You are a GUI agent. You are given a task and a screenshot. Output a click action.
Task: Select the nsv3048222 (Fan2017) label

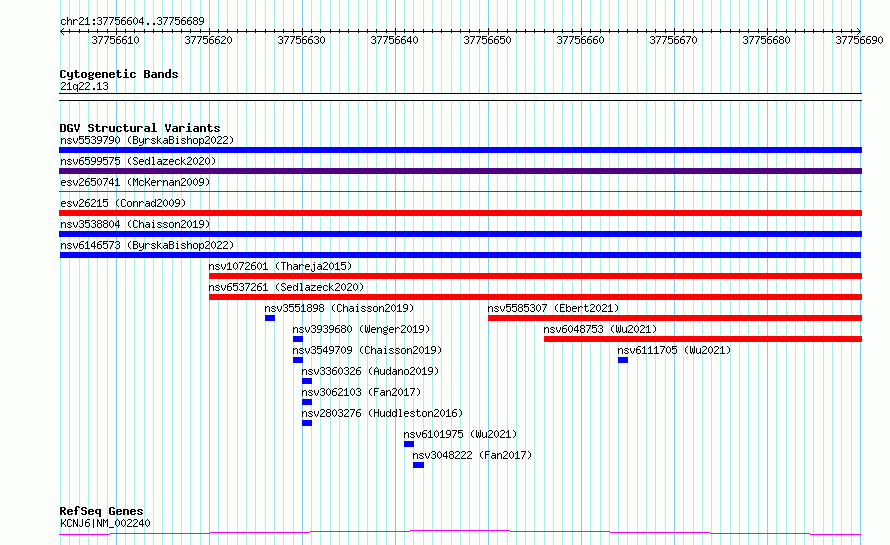[472, 455]
